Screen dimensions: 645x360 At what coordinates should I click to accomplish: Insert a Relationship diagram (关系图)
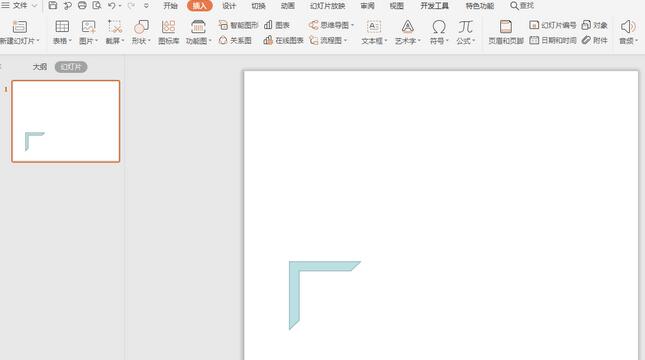235,40
